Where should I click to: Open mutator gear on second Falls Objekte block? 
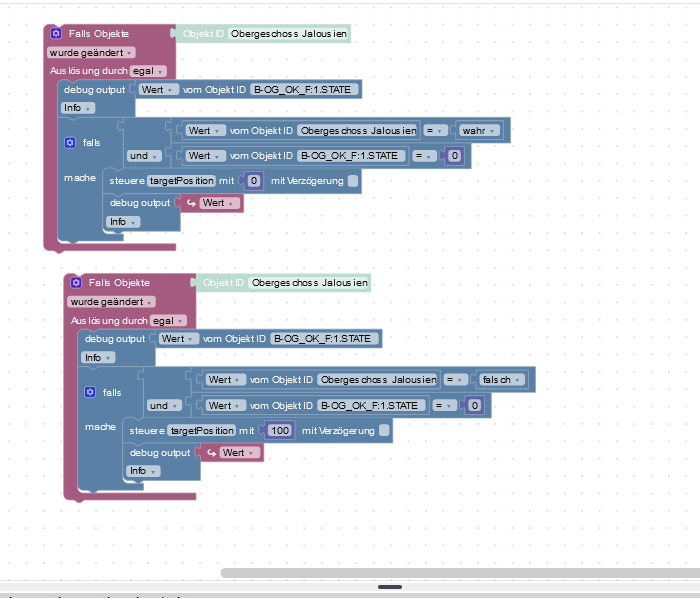coord(76,282)
